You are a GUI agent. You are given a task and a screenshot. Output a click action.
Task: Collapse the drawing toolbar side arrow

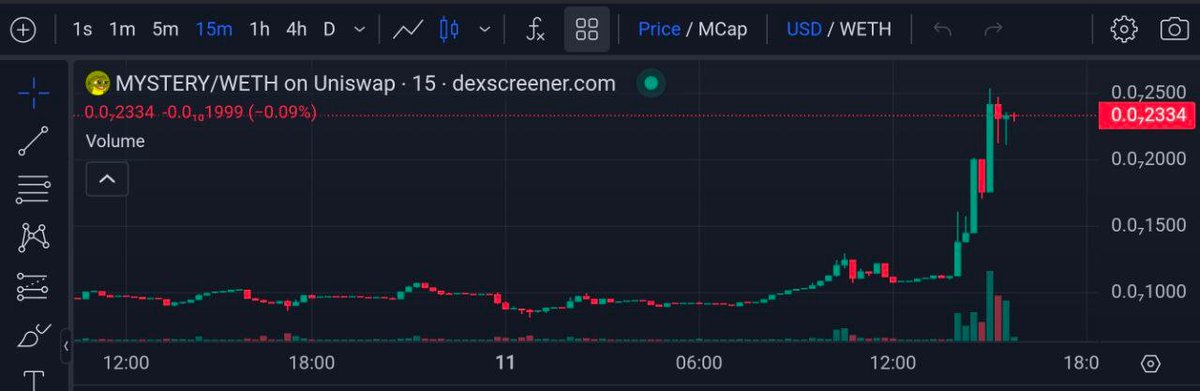(x=66, y=347)
